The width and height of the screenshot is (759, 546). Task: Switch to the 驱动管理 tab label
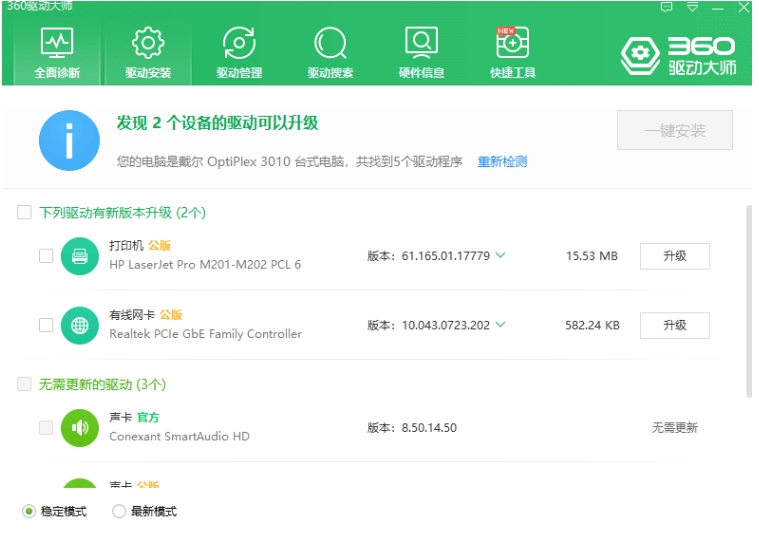pyautogui.click(x=239, y=73)
